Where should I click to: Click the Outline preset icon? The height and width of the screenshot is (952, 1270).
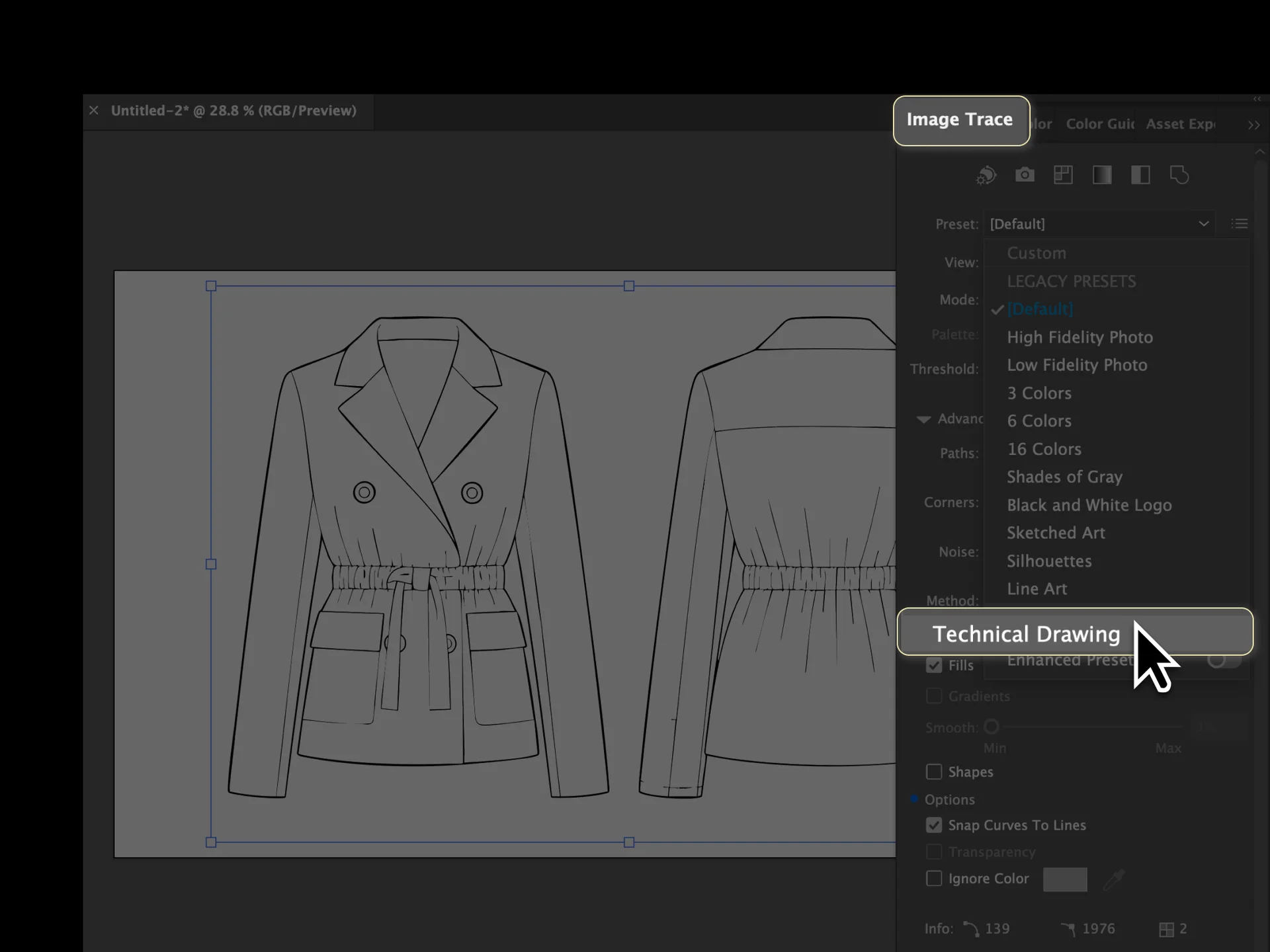coord(1179,175)
